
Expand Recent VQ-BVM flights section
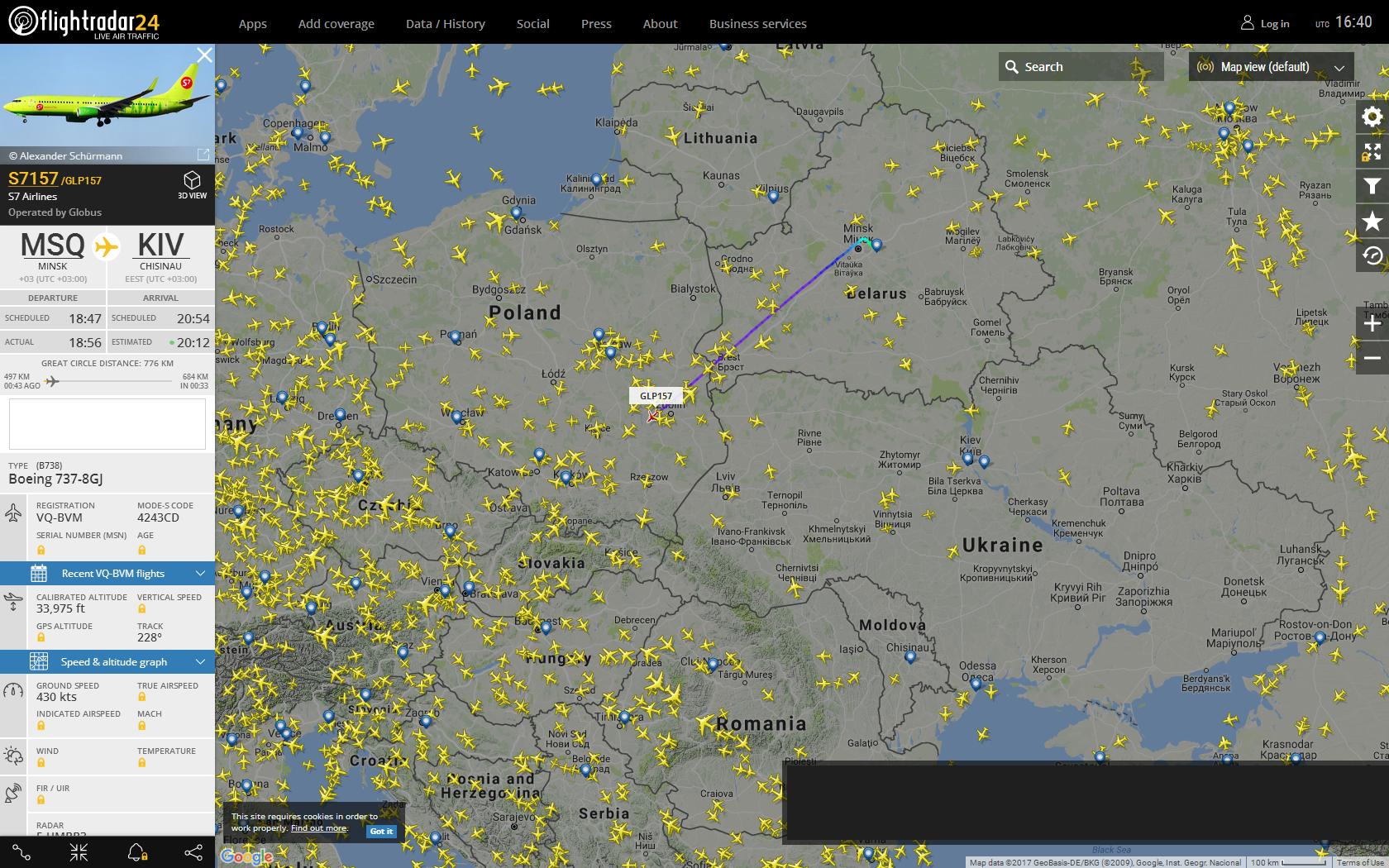107,573
